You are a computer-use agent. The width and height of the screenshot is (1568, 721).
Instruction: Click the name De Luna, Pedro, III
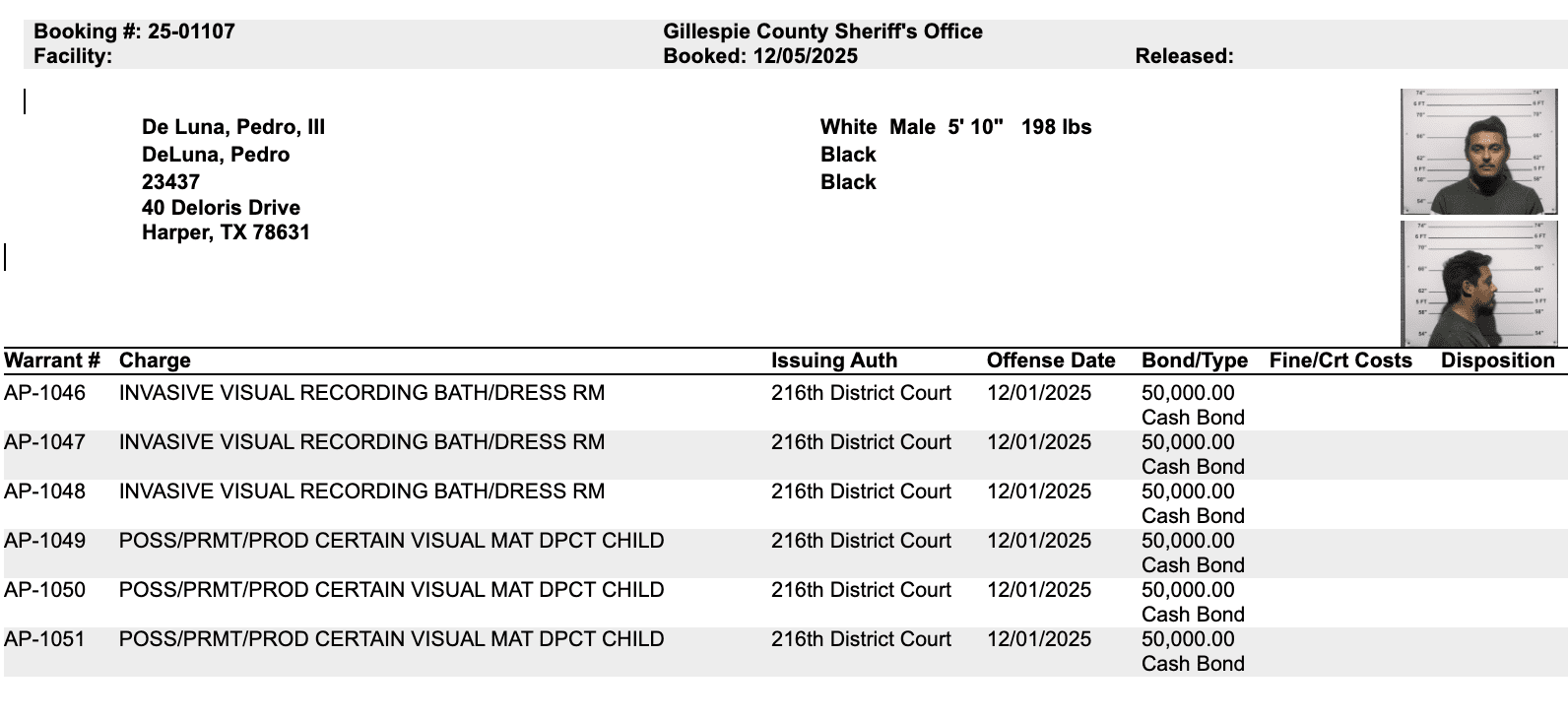point(233,127)
